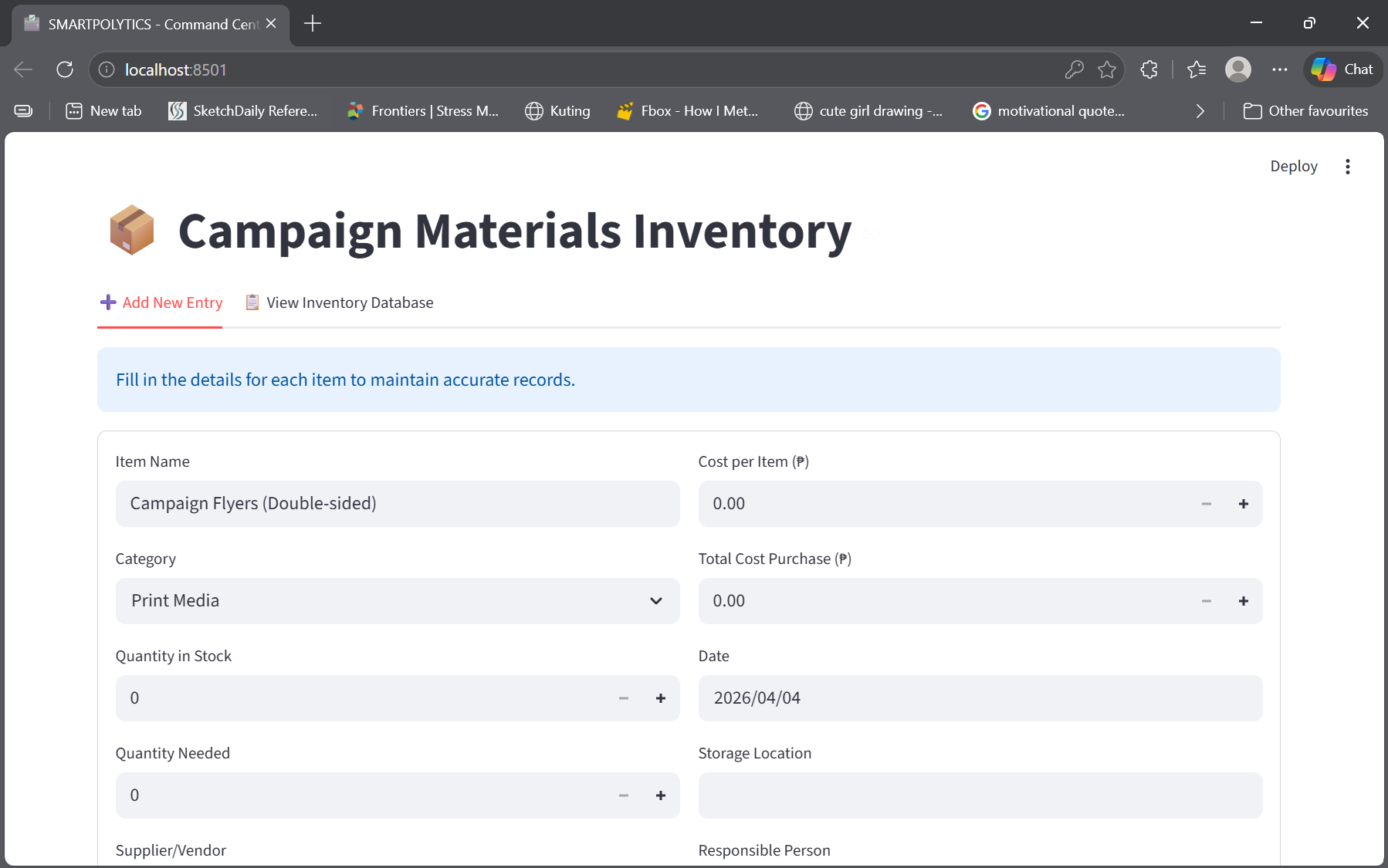Image resolution: width=1388 pixels, height=868 pixels.
Task: Click the back navigation arrow
Action: coord(23,69)
